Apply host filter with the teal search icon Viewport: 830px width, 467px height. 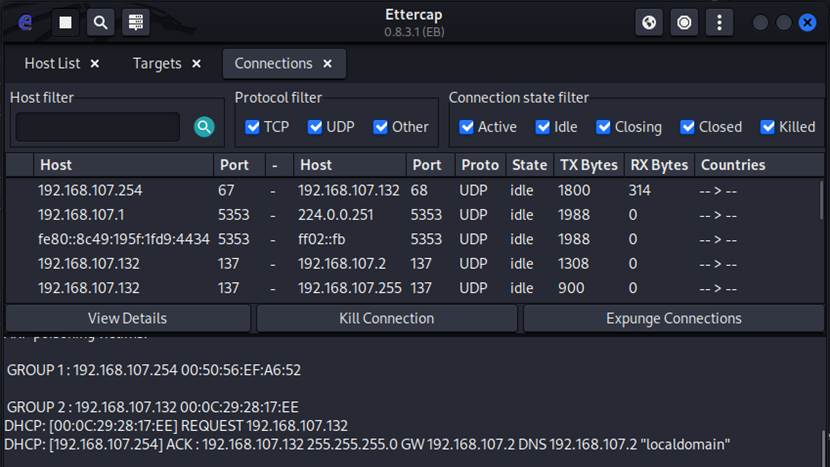(204, 127)
